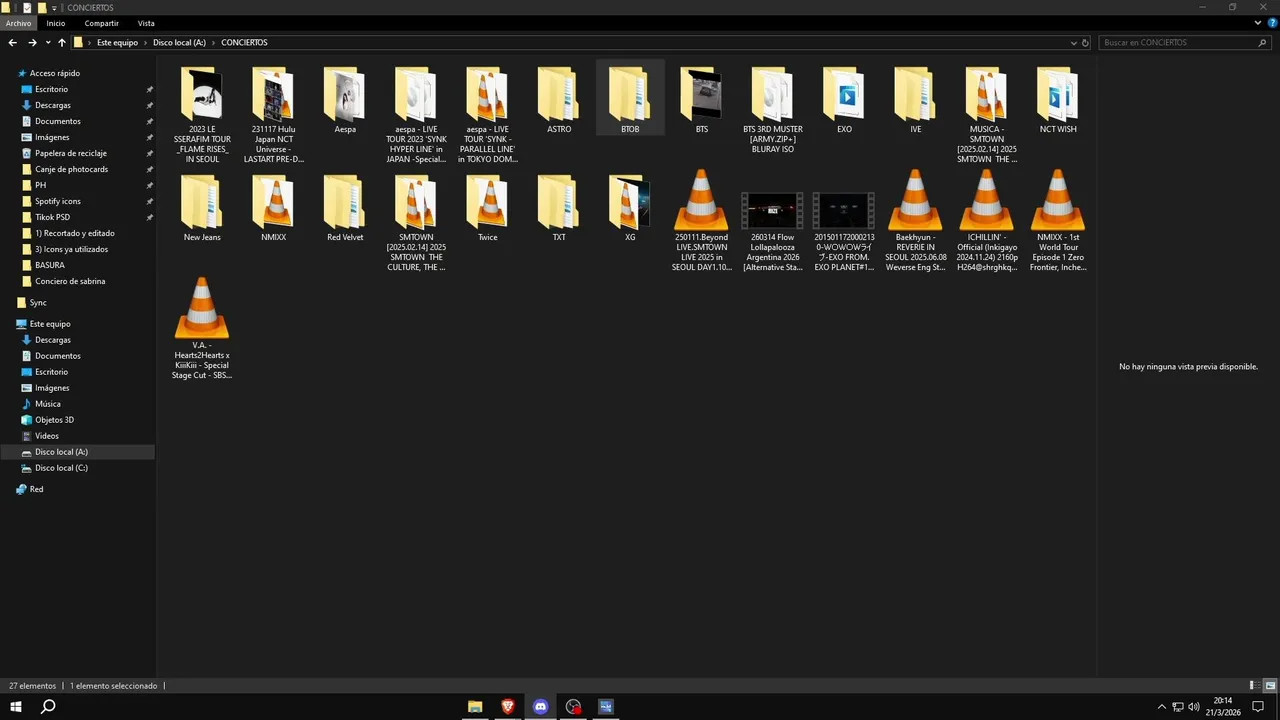The width and height of the screenshot is (1280, 720).
Task: Open Conciero de sabrina in the sidebar
Action: click(x=70, y=281)
